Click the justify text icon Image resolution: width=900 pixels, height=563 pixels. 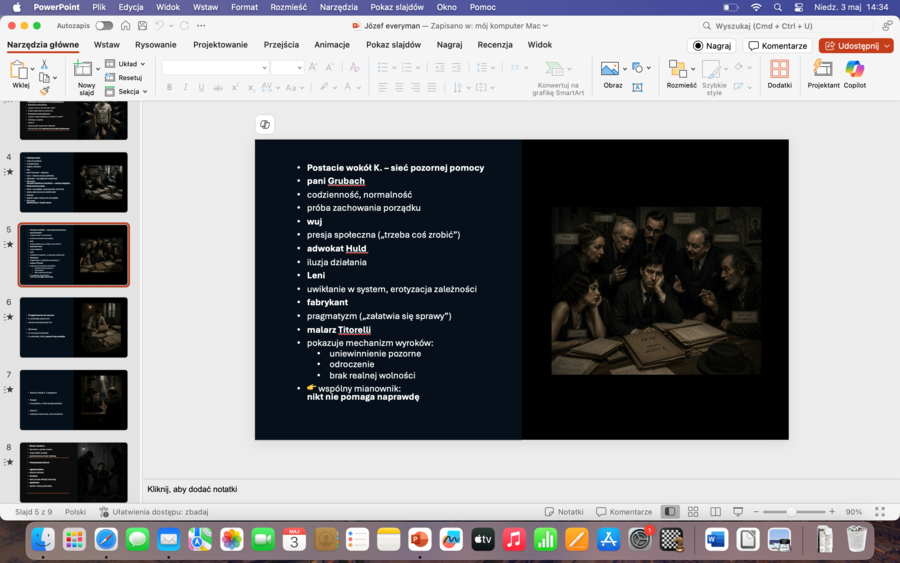click(432, 87)
